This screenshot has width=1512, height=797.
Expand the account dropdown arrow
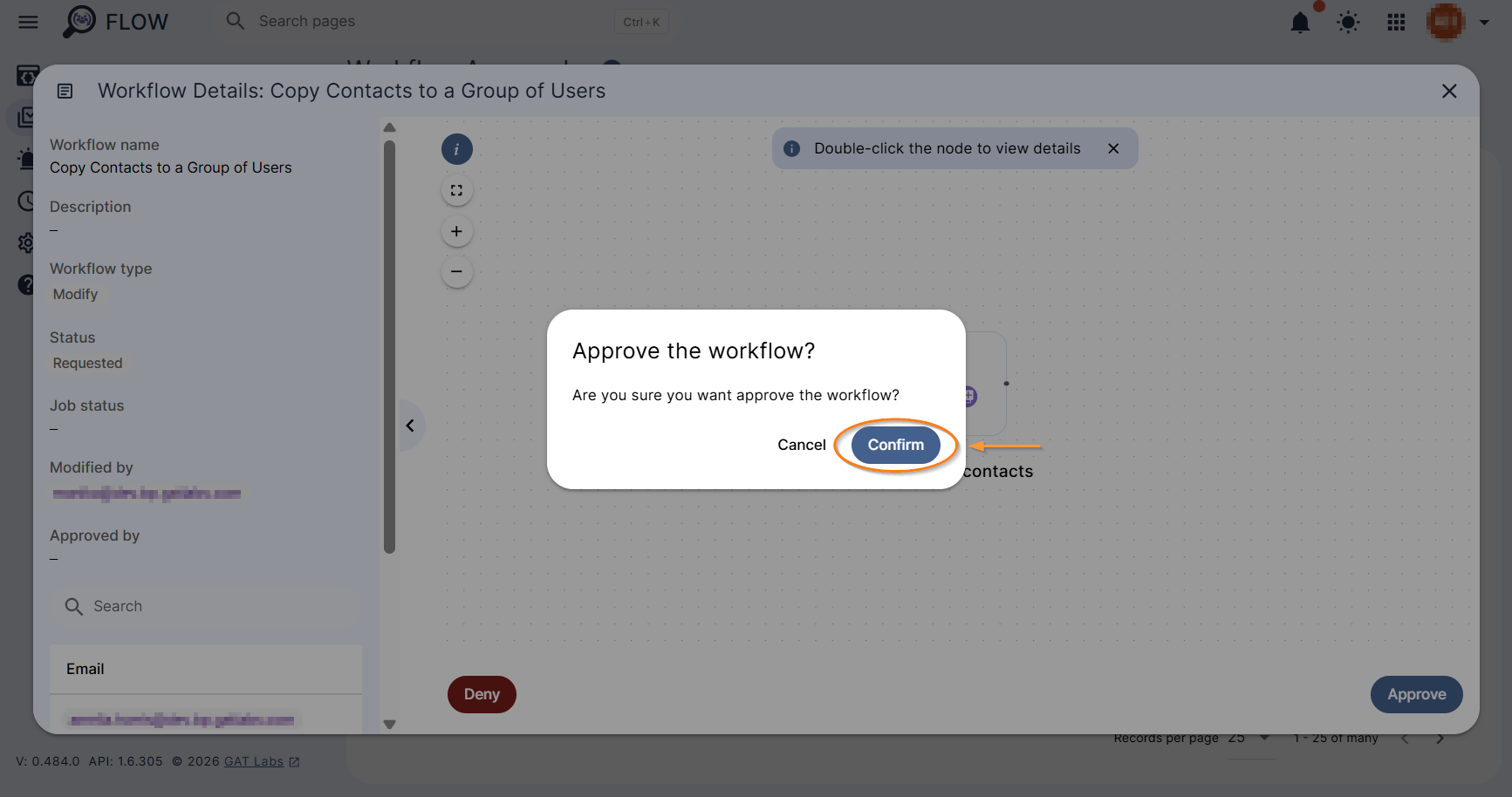pyautogui.click(x=1484, y=23)
